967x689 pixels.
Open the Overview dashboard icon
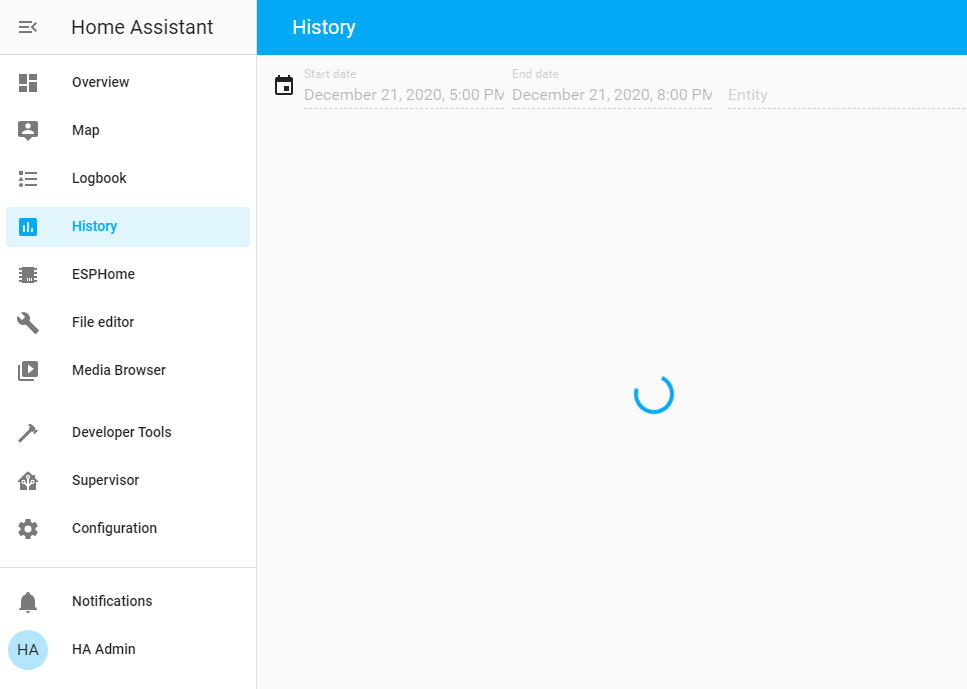tap(28, 82)
